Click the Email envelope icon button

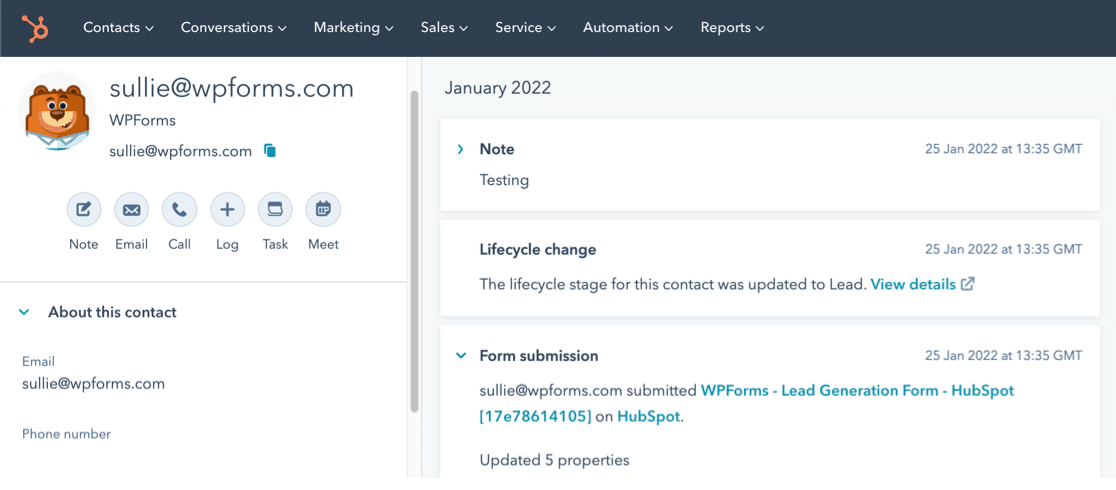tap(132, 210)
